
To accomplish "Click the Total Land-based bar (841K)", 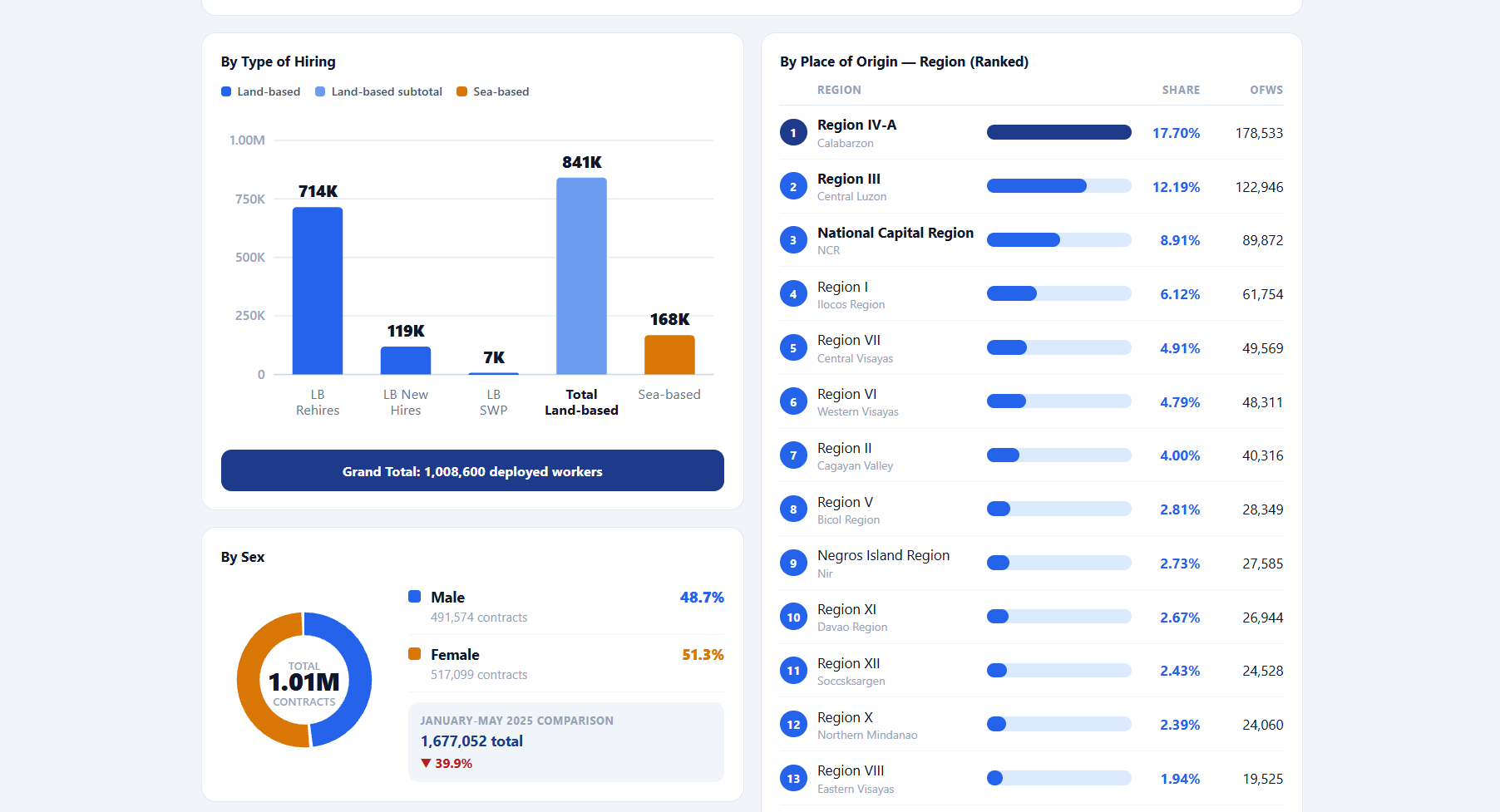I will click(x=581, y=276).
